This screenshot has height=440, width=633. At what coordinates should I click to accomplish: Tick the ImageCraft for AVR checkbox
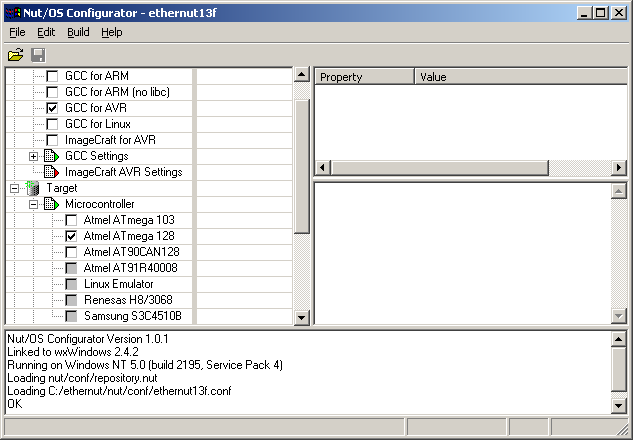click(52, 140)
